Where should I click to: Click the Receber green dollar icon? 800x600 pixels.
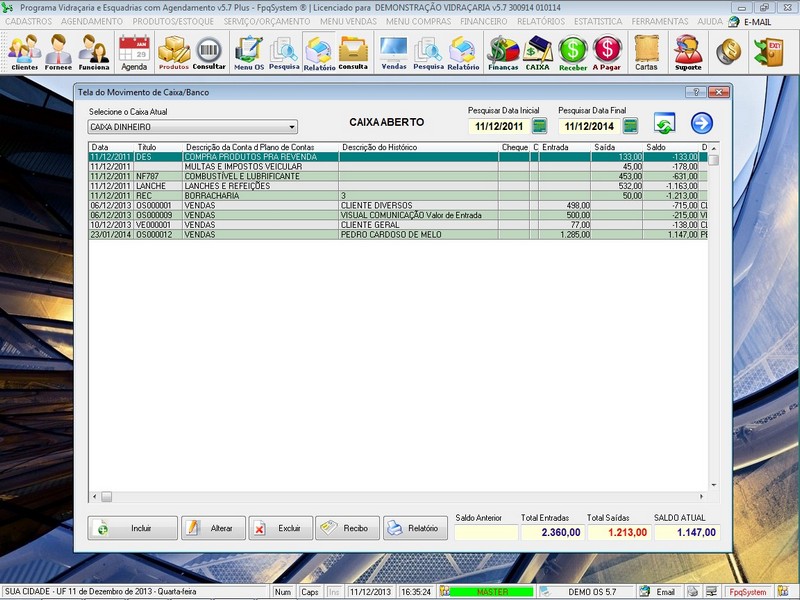point(573,51)
